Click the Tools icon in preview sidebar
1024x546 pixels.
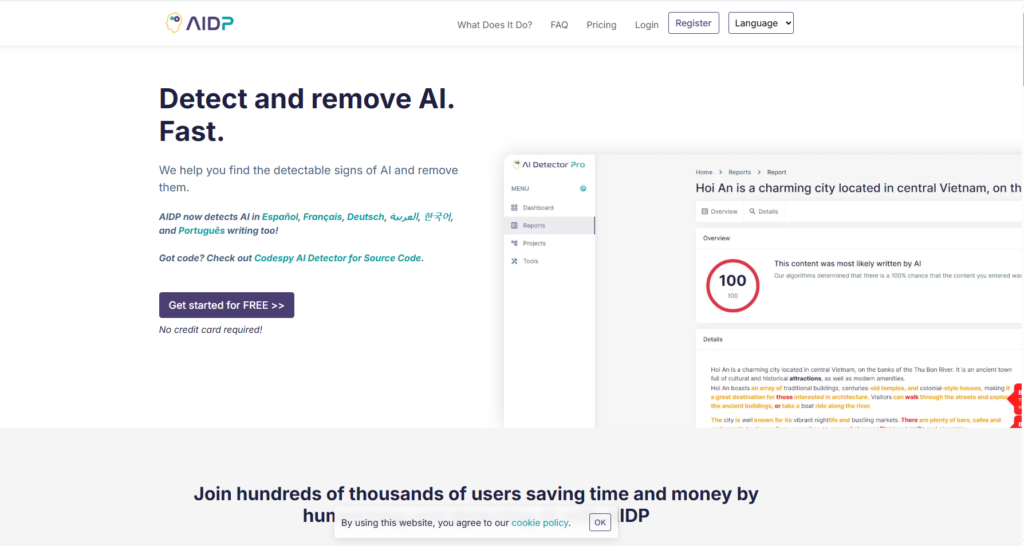(515, 261)
